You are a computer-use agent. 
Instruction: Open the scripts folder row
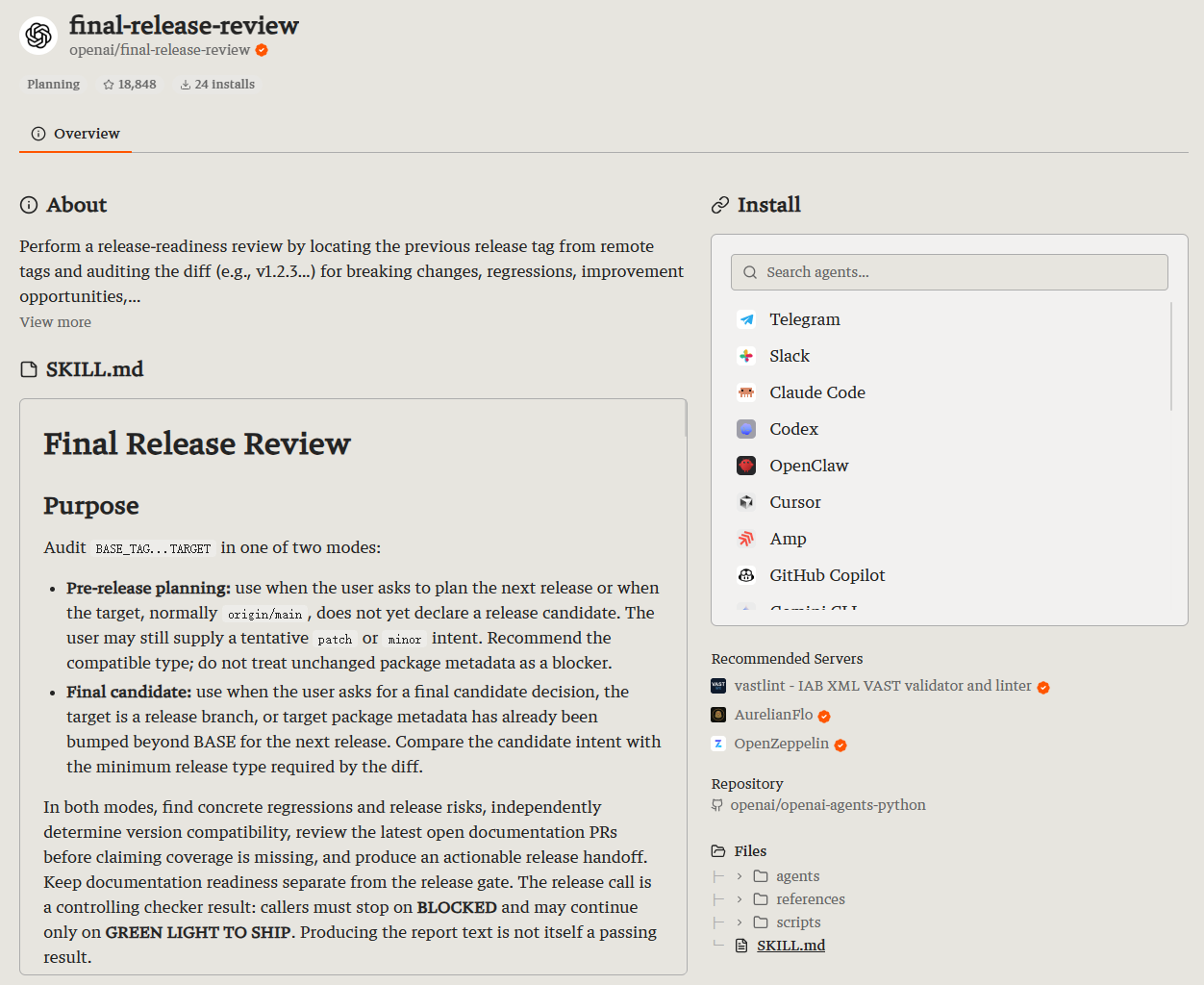[779, 922]
